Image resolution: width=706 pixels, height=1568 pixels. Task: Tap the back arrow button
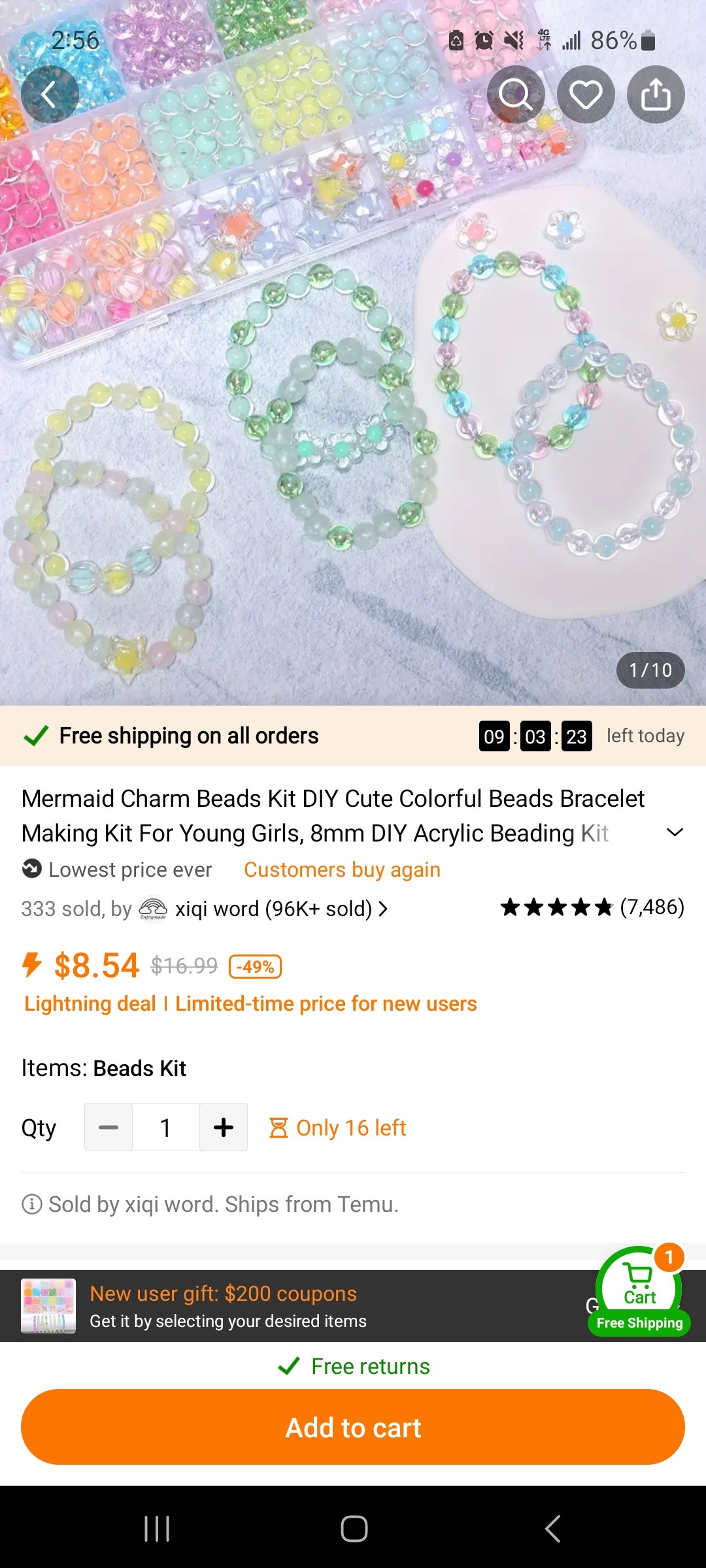coord(50,95)
